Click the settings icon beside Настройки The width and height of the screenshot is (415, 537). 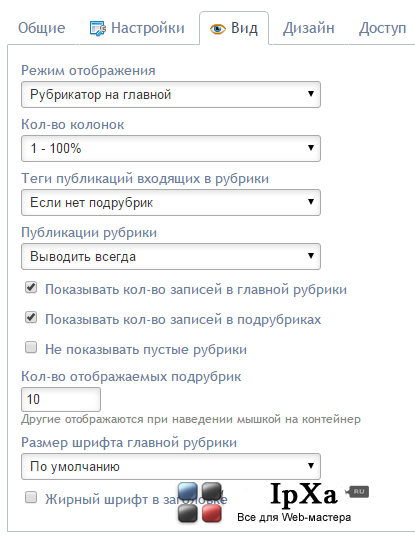coord(98,28)
